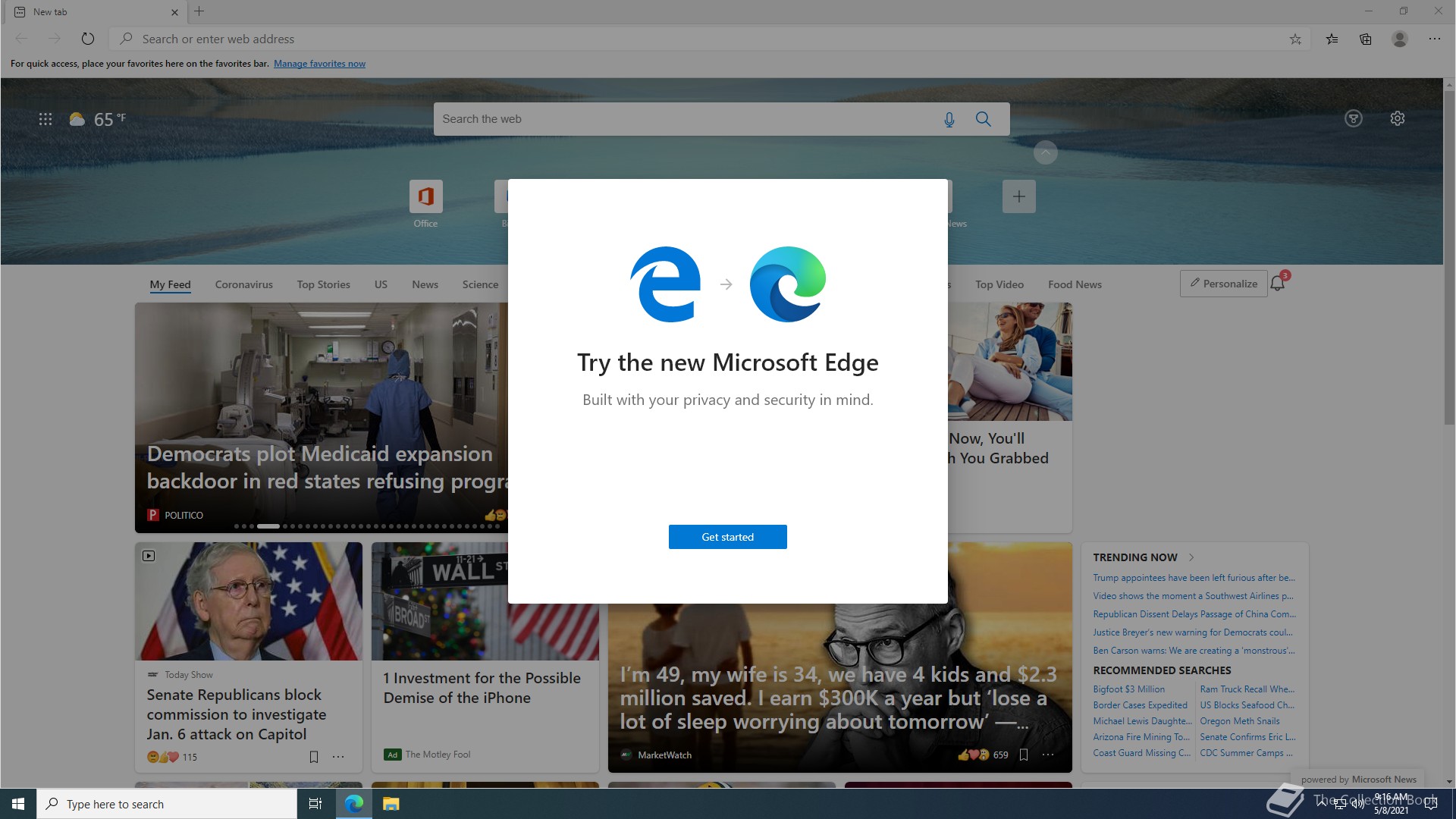The image size is (1456, 819).
Task: Open I'm 49 MarketWatch story
Action: click(838, 698)
